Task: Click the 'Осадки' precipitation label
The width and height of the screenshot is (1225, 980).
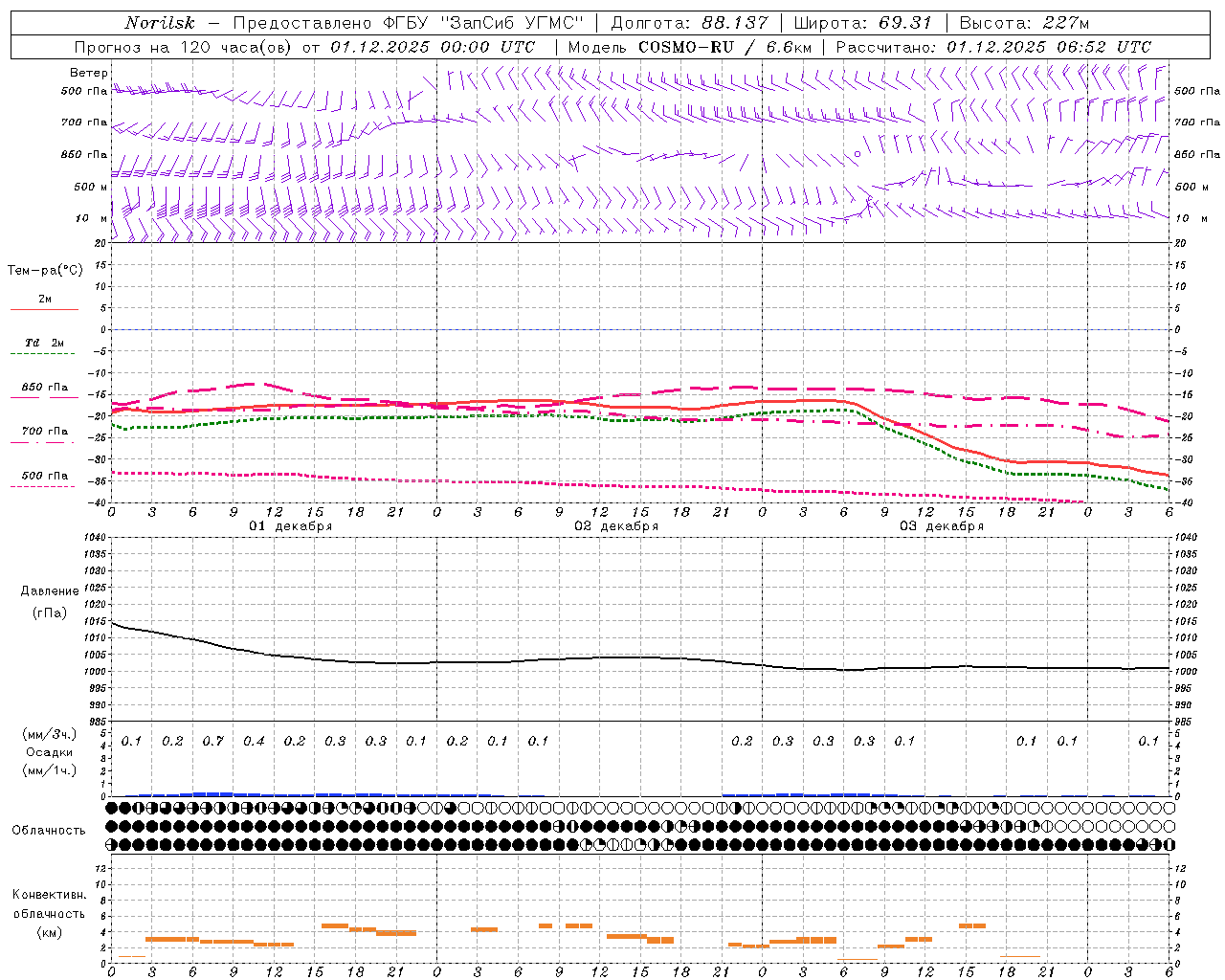Action: (x=50, y=752)
